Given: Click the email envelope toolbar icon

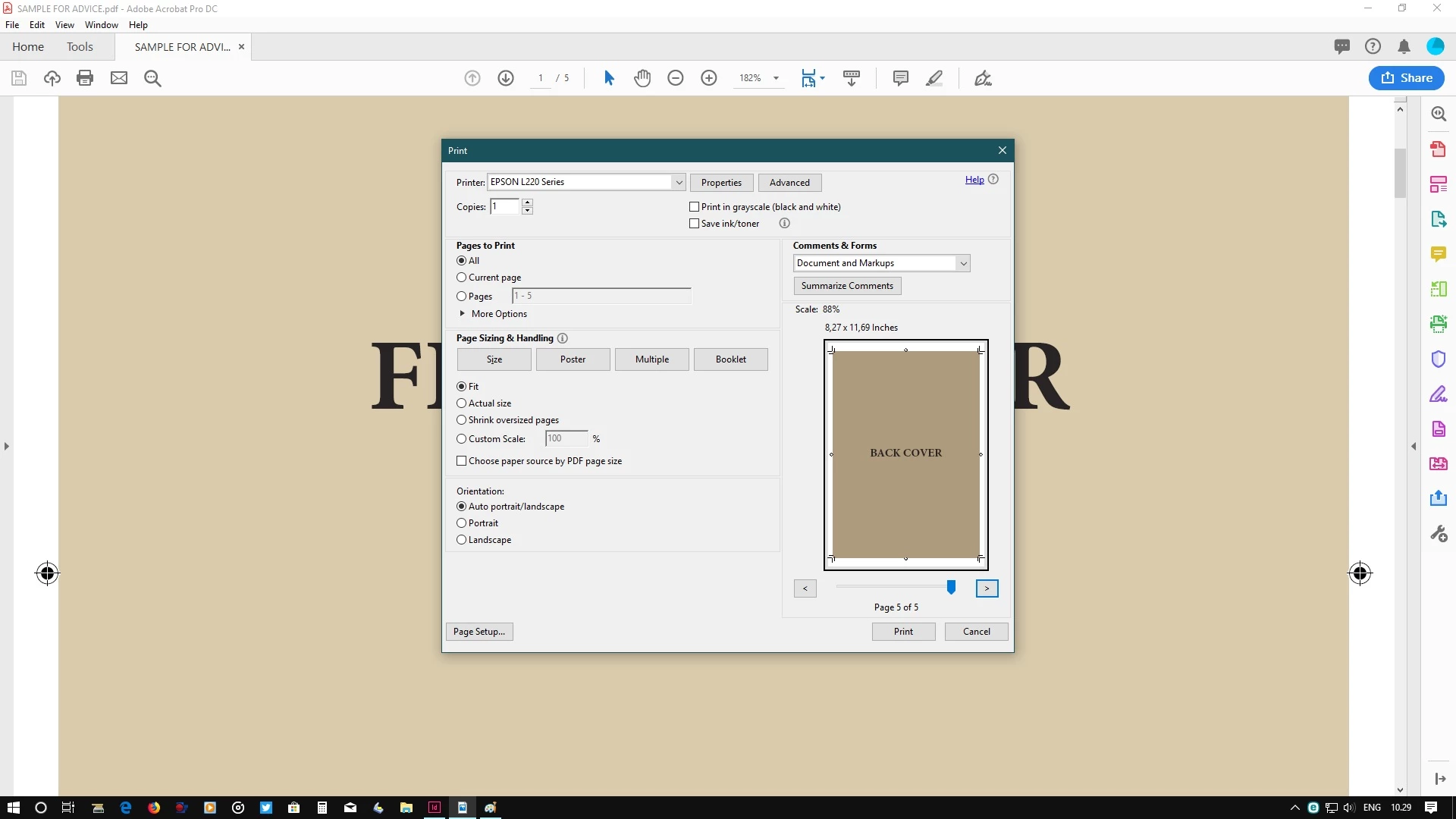Looking at the screenshot, I should click(x=119, y=78).
